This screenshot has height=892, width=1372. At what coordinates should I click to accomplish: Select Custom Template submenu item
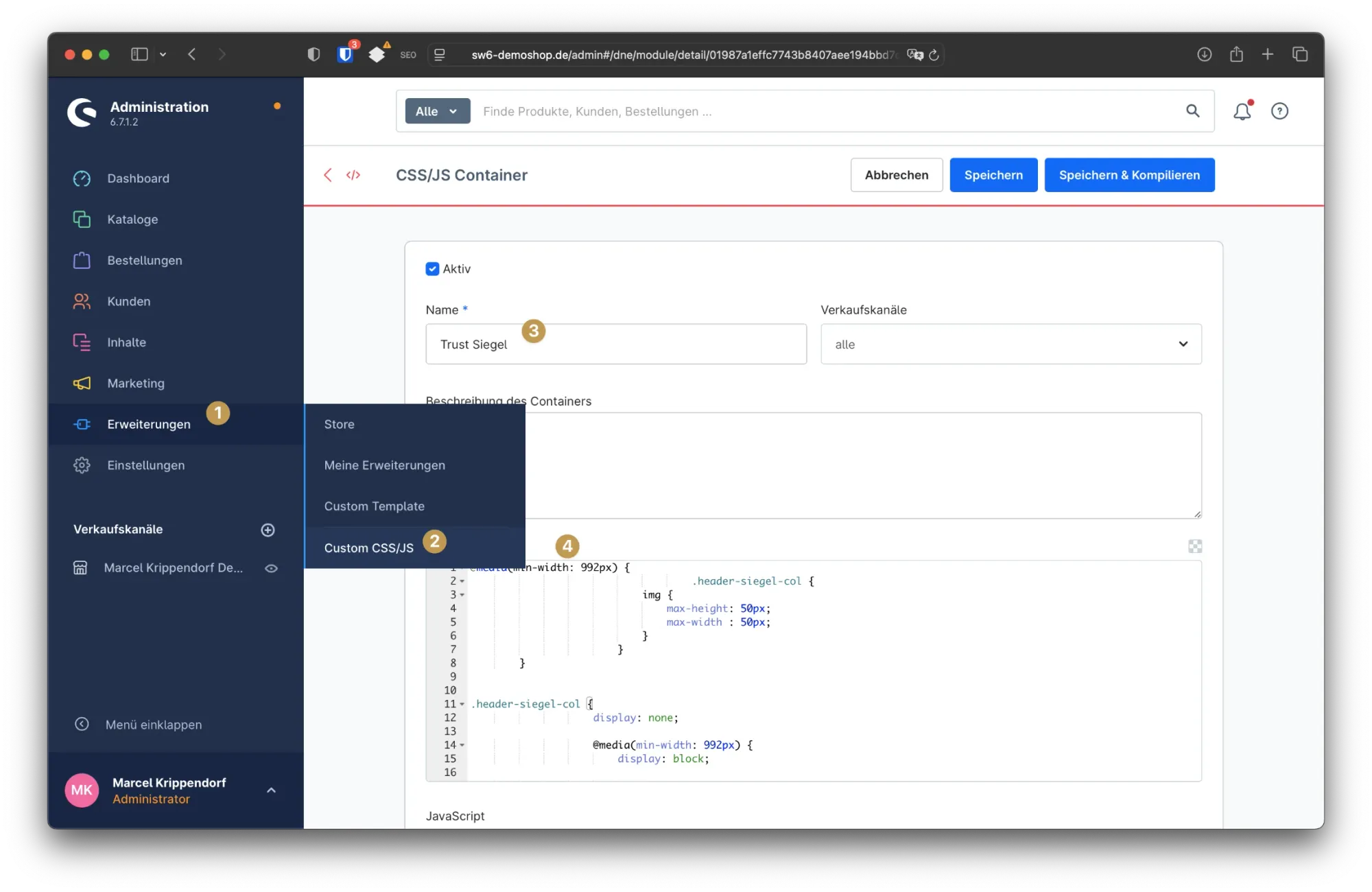tap(375, 506)
